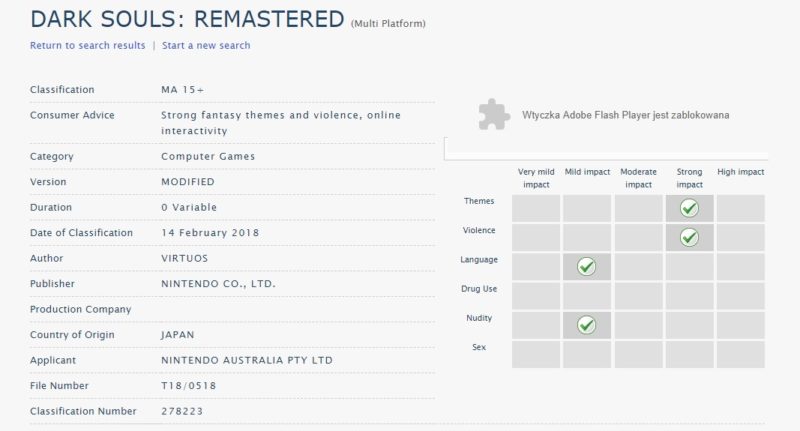Click the File Number T18/0518 value

[187, 386]
